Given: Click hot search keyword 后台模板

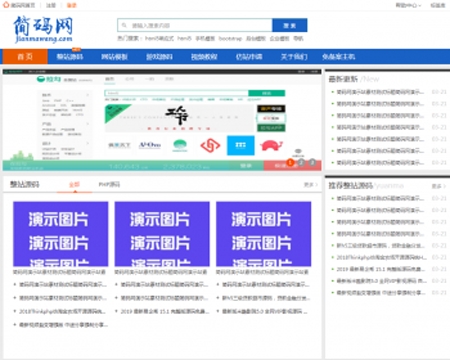Looking at the screenshot, I should (x=256, y=39).
